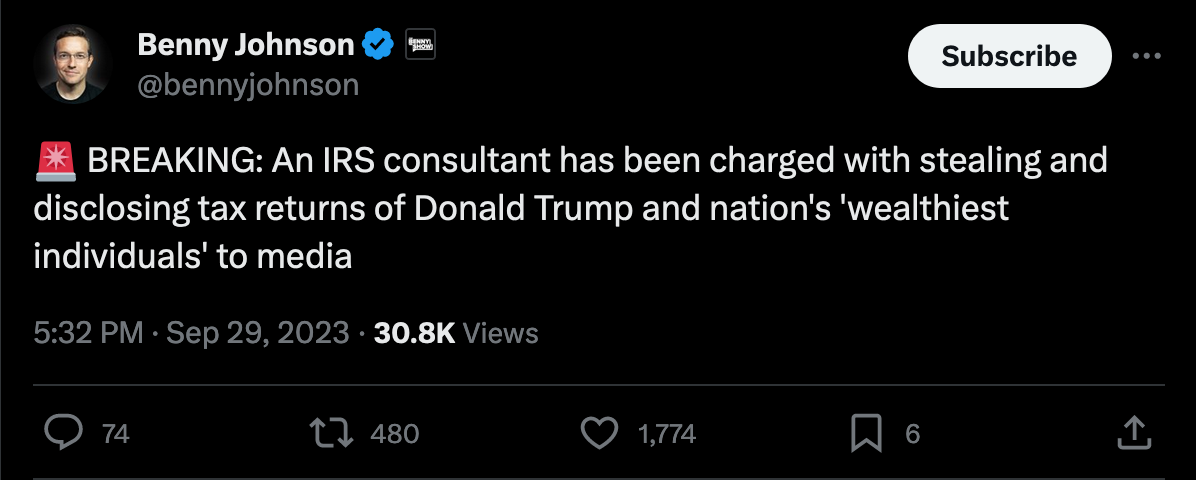1196x480 pixels.
Task: Click the red siren emoji
Action: (x=55, y=161)
